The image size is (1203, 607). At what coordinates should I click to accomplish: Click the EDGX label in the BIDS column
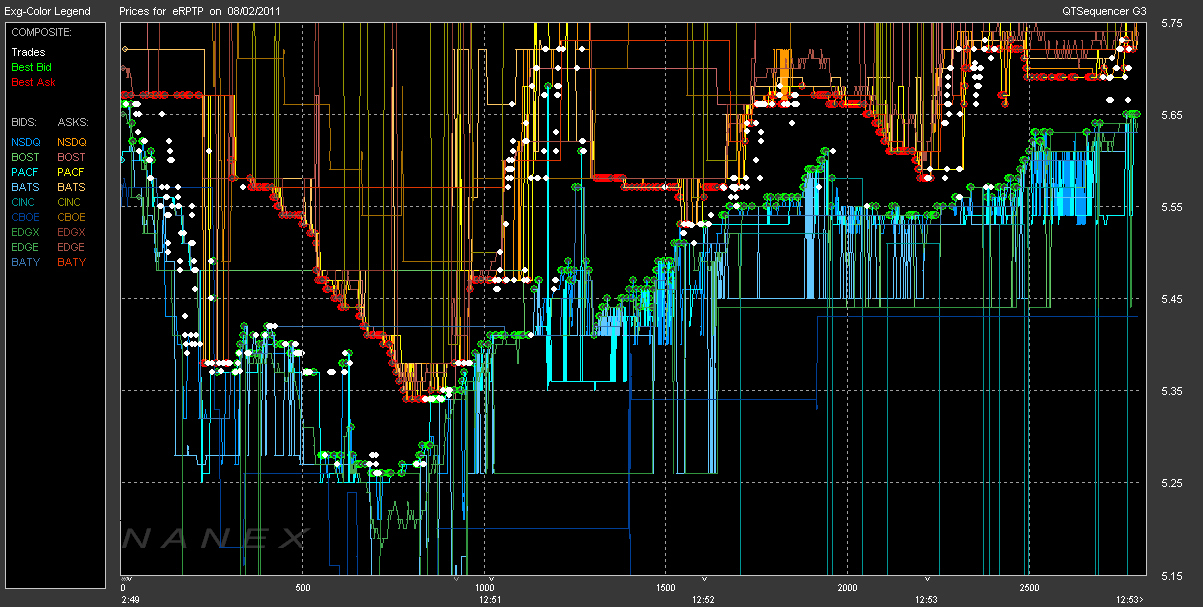click(x=25, y=232)
